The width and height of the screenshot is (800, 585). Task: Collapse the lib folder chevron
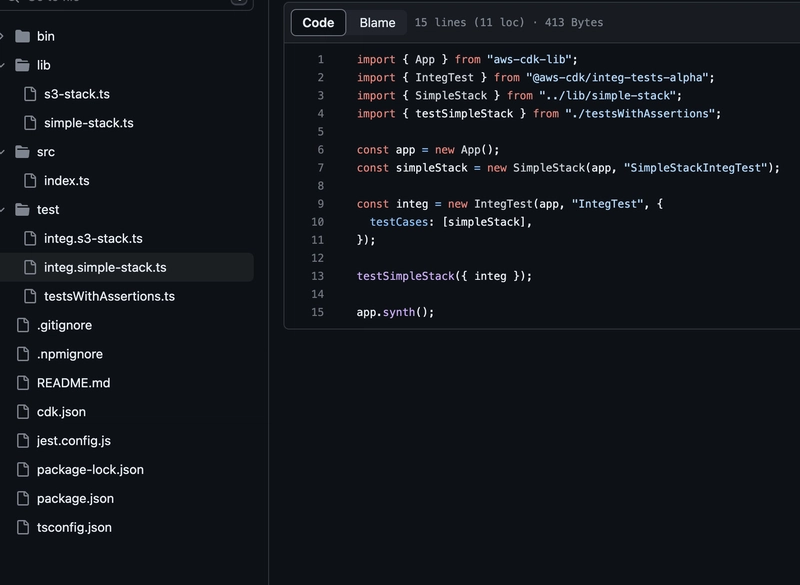[2, 65]
